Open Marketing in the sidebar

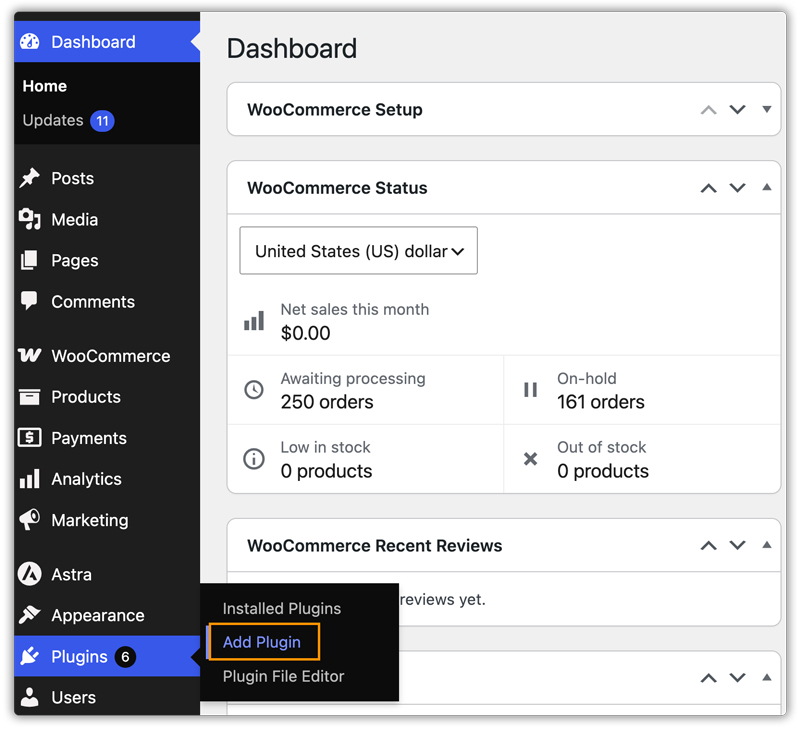coord(90,520)
